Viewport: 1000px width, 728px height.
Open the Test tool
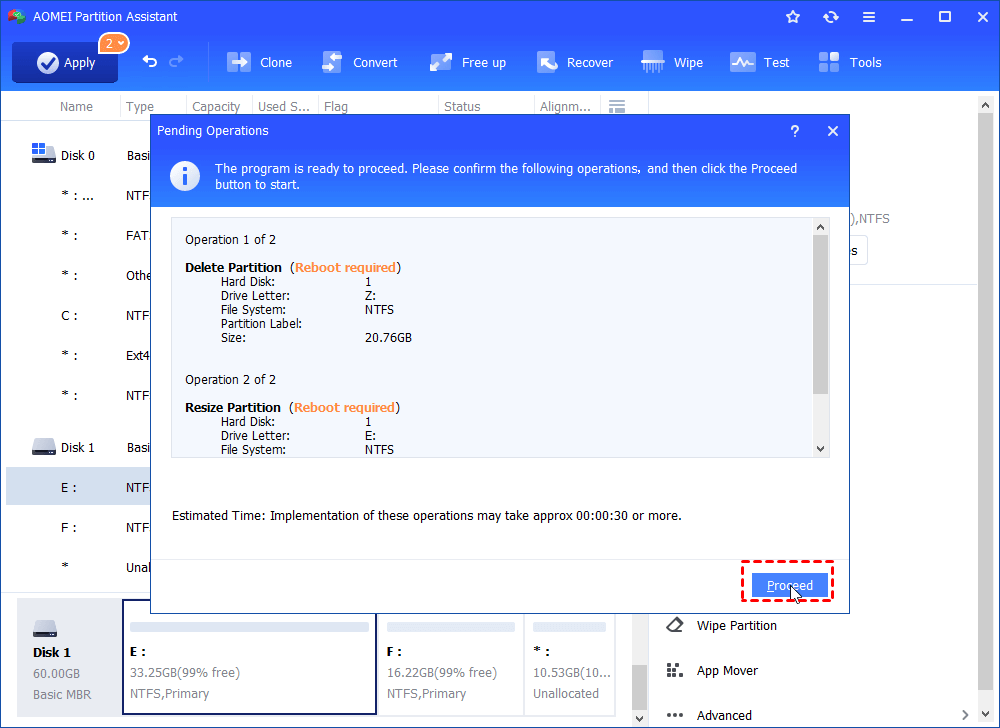759,62
